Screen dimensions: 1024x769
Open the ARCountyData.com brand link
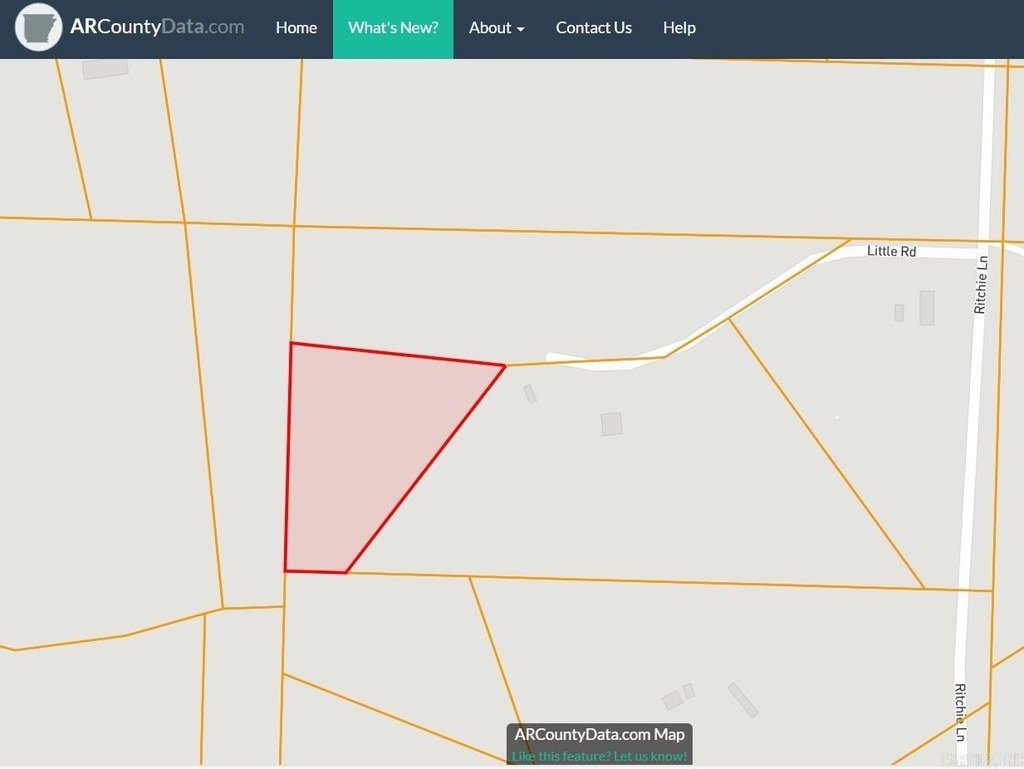(157, 28)
